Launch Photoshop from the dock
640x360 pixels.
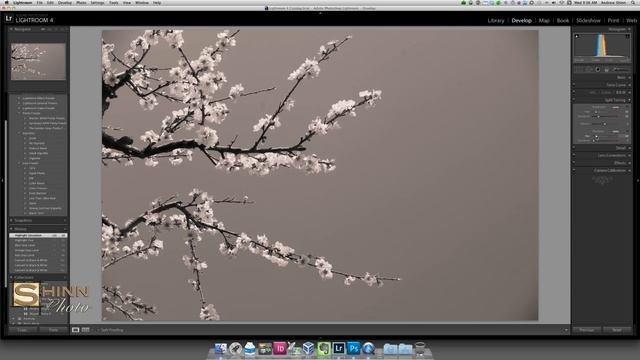point(353,349)
